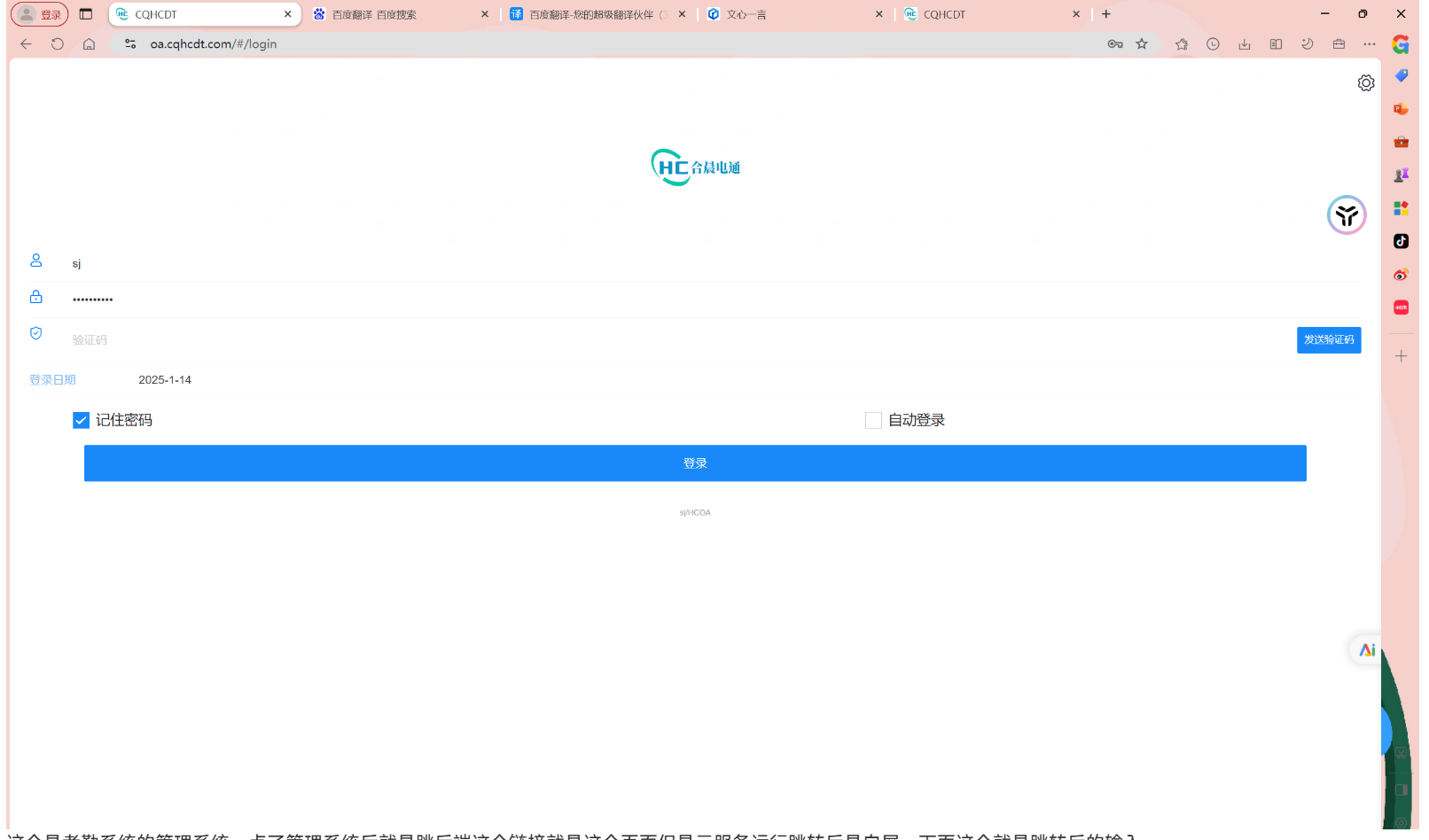
Task: Open the multicolor G sidebar icon
Action: pyautogui.click(x=1401, y=44)
